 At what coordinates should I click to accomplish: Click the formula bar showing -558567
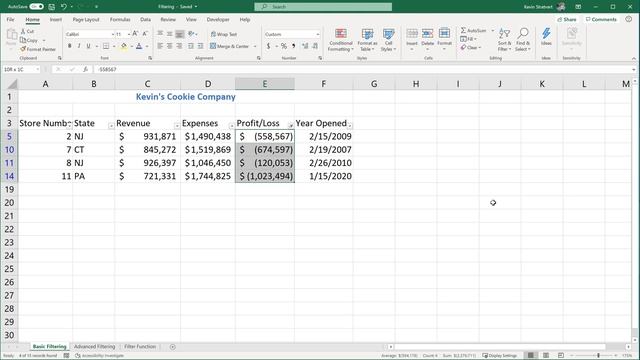(x=363, y=70)
